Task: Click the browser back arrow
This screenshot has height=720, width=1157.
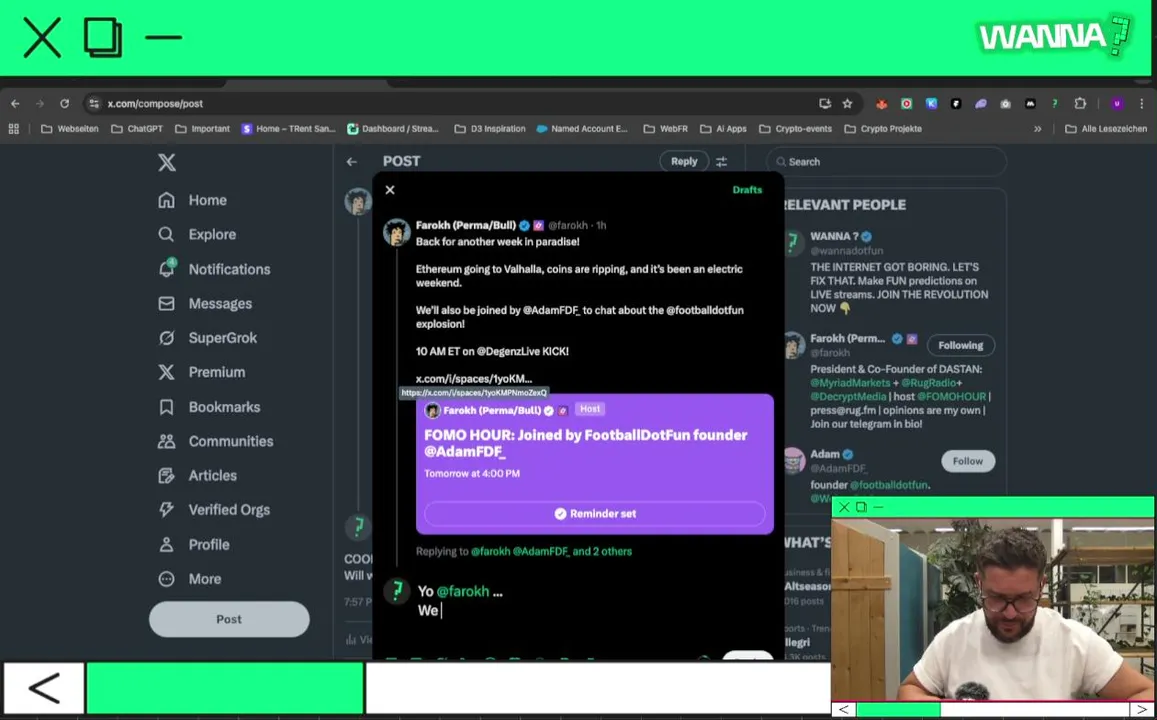Action: [15, 103]
